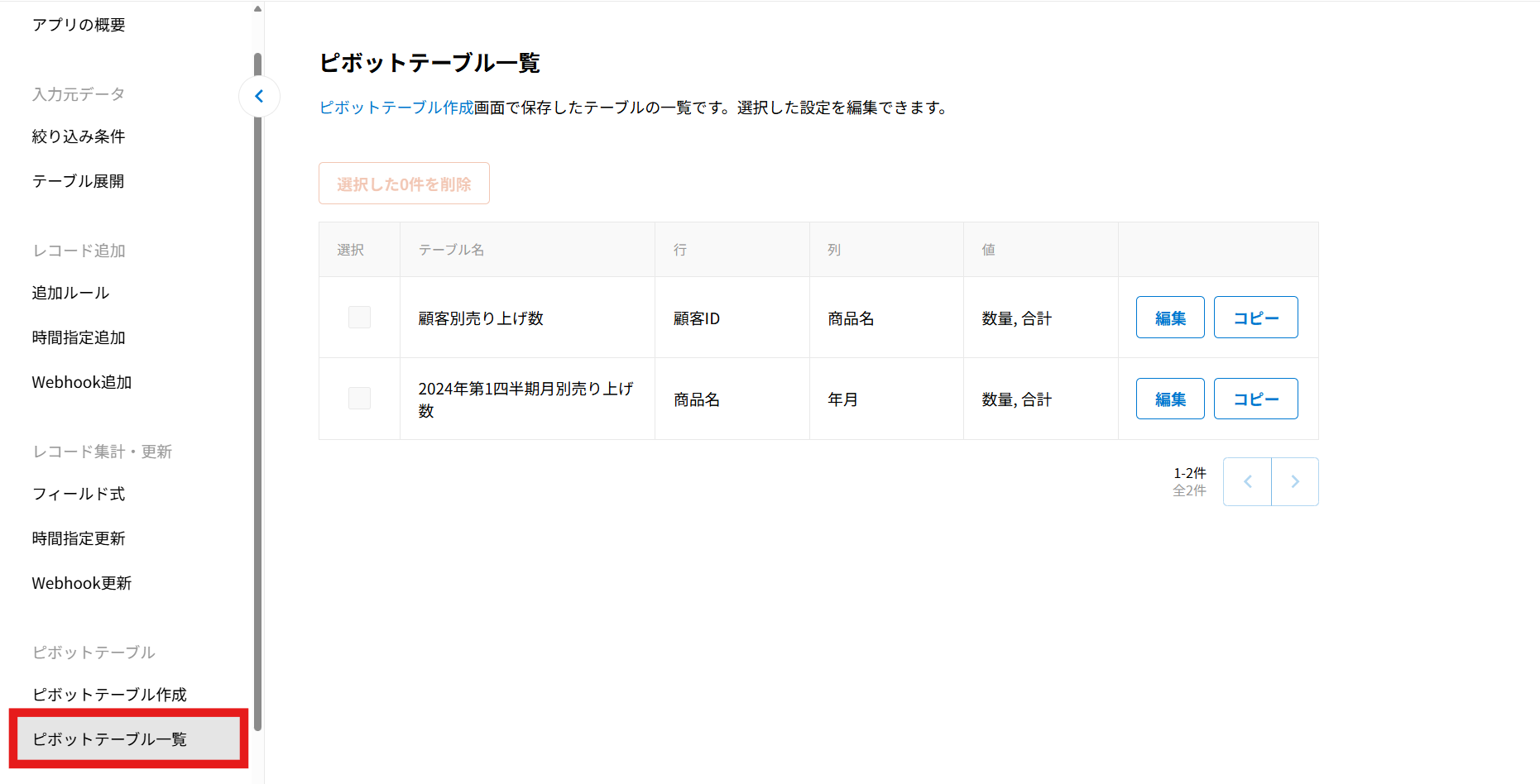Go to next page of results

click(x=1295, y=481)
